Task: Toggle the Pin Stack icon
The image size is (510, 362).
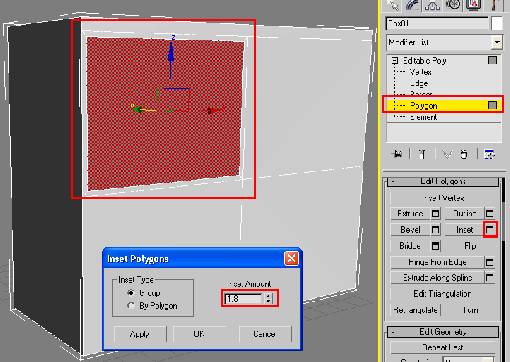Action: click(397, 154)
